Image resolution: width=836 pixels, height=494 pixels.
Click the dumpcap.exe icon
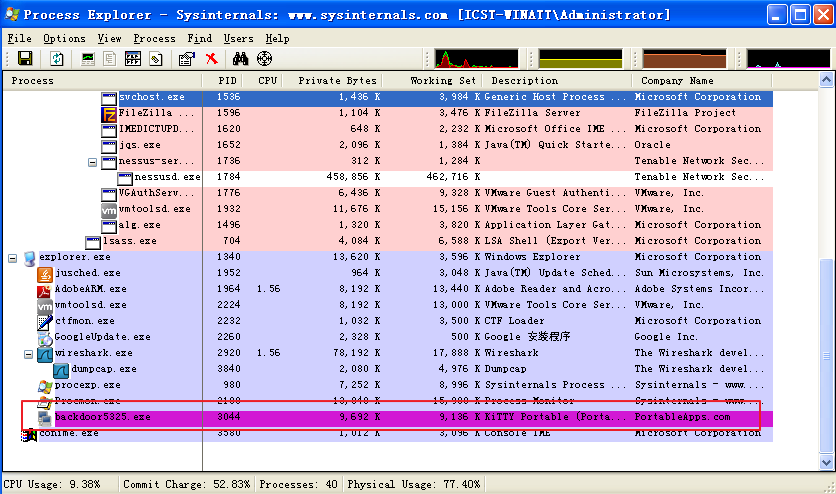pyautogui.click(x=61, y=370)
